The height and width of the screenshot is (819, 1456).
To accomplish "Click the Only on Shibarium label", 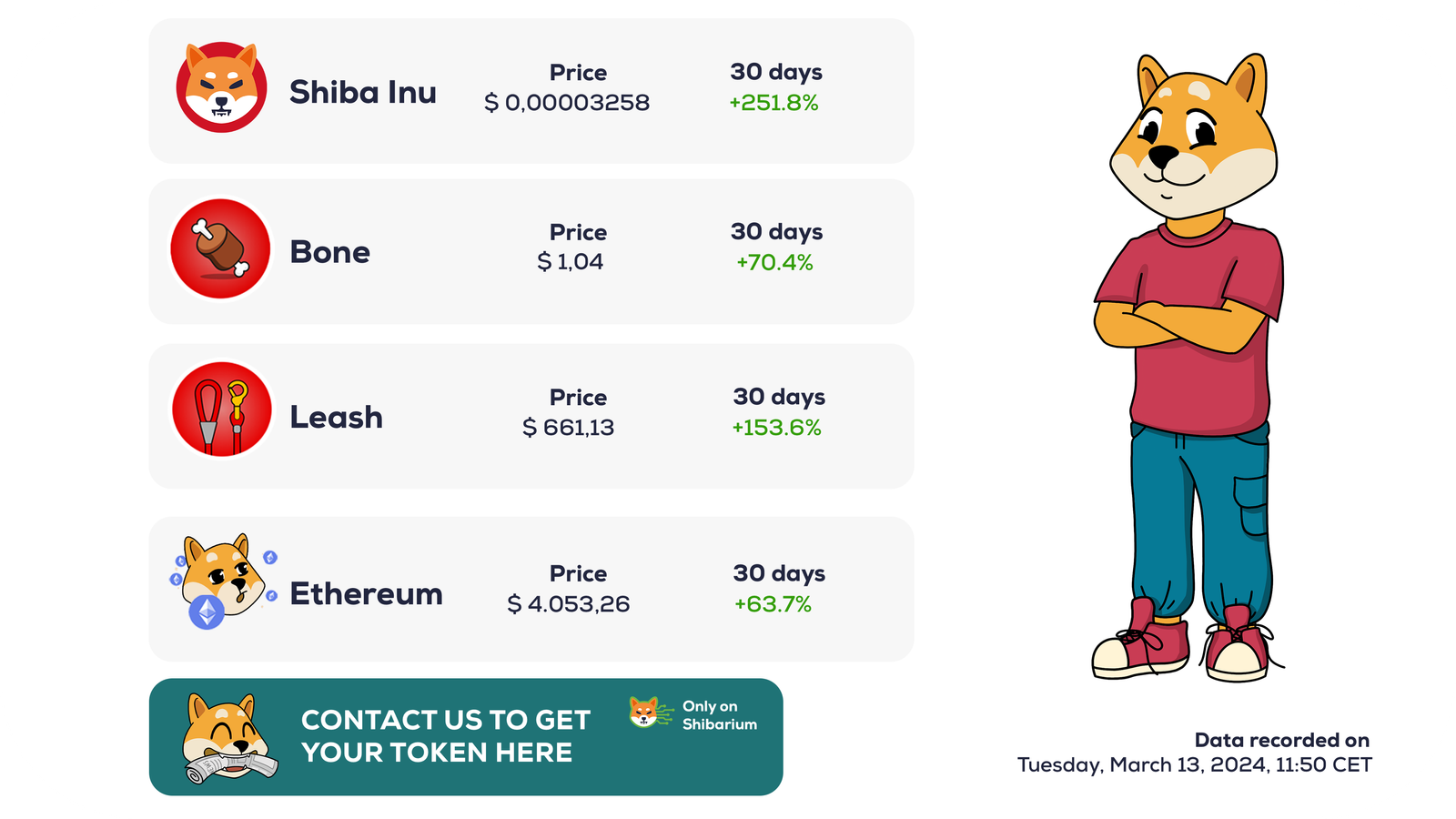I will click(x=719, y=715).
